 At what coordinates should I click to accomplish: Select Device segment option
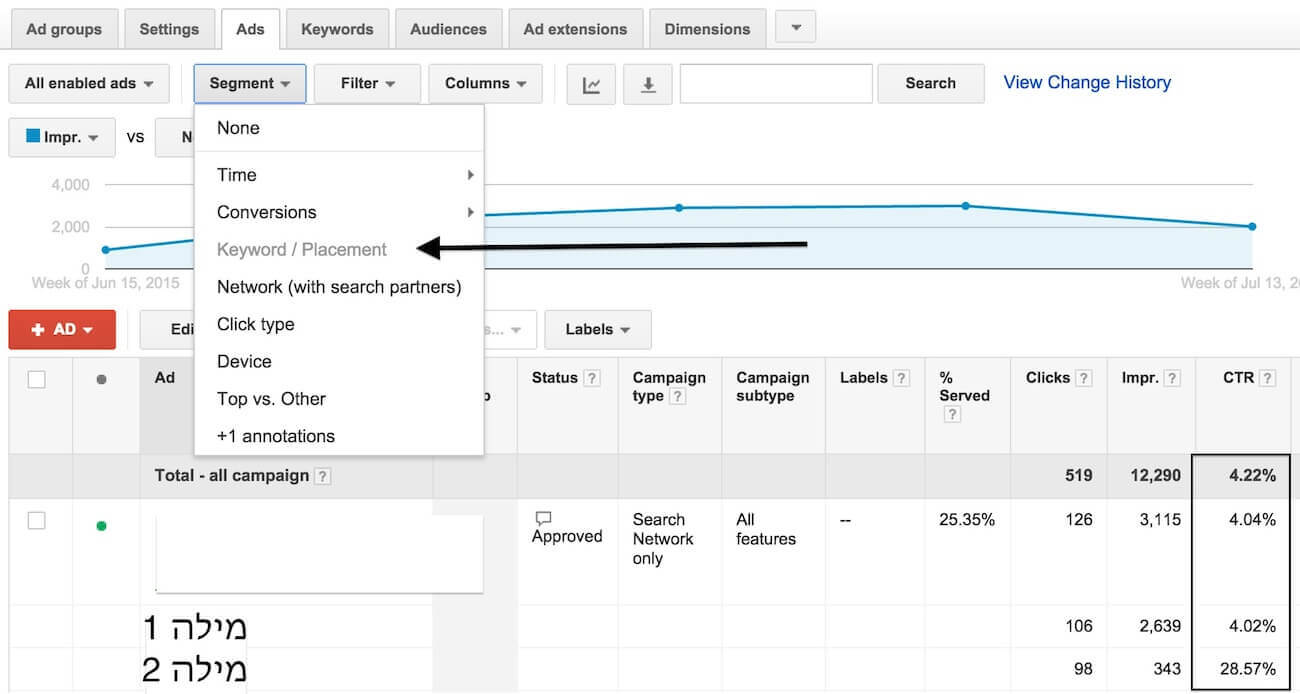(x=339, y=361)
